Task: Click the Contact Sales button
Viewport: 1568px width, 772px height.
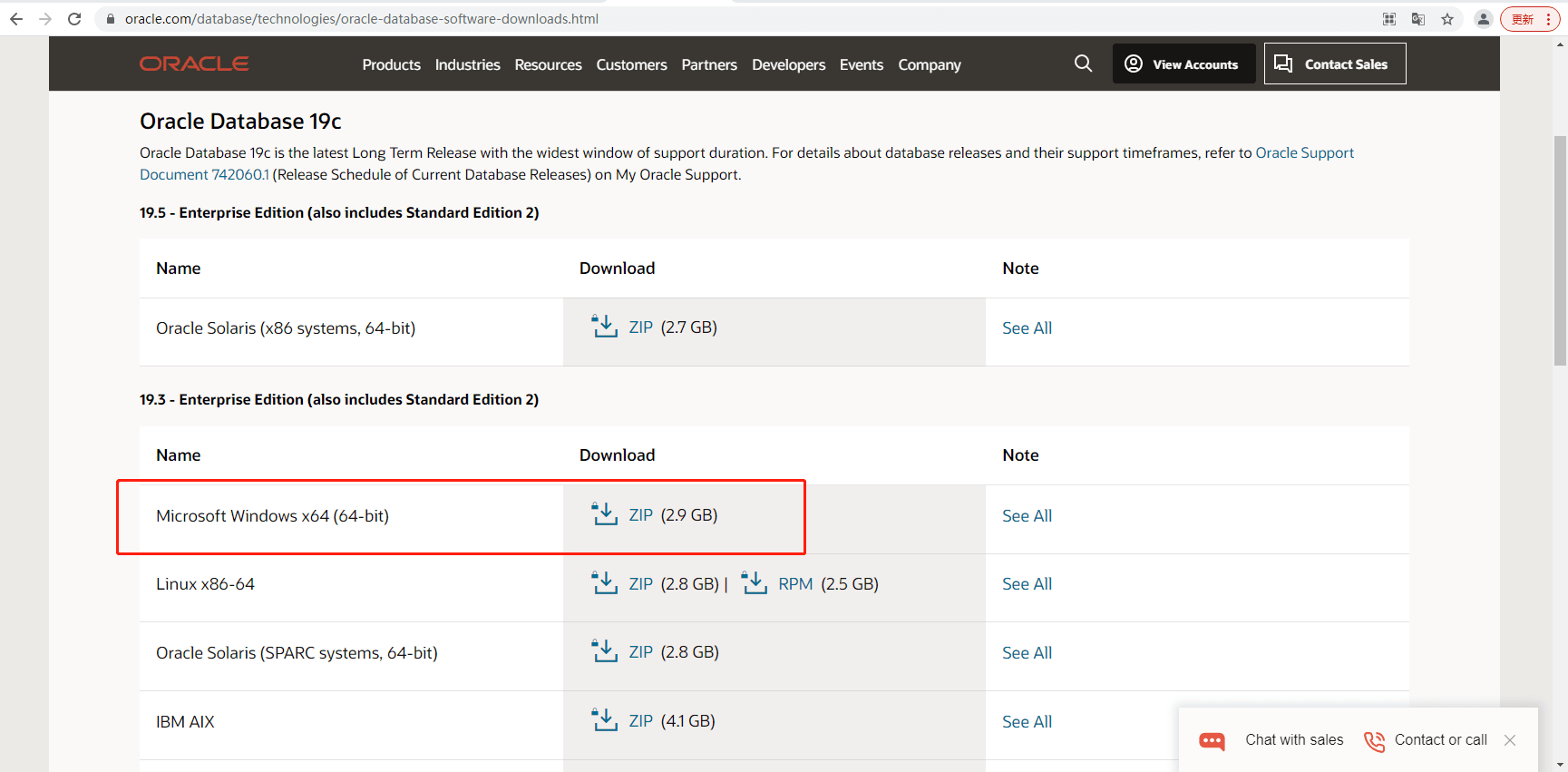Action: click(1334, 64)
